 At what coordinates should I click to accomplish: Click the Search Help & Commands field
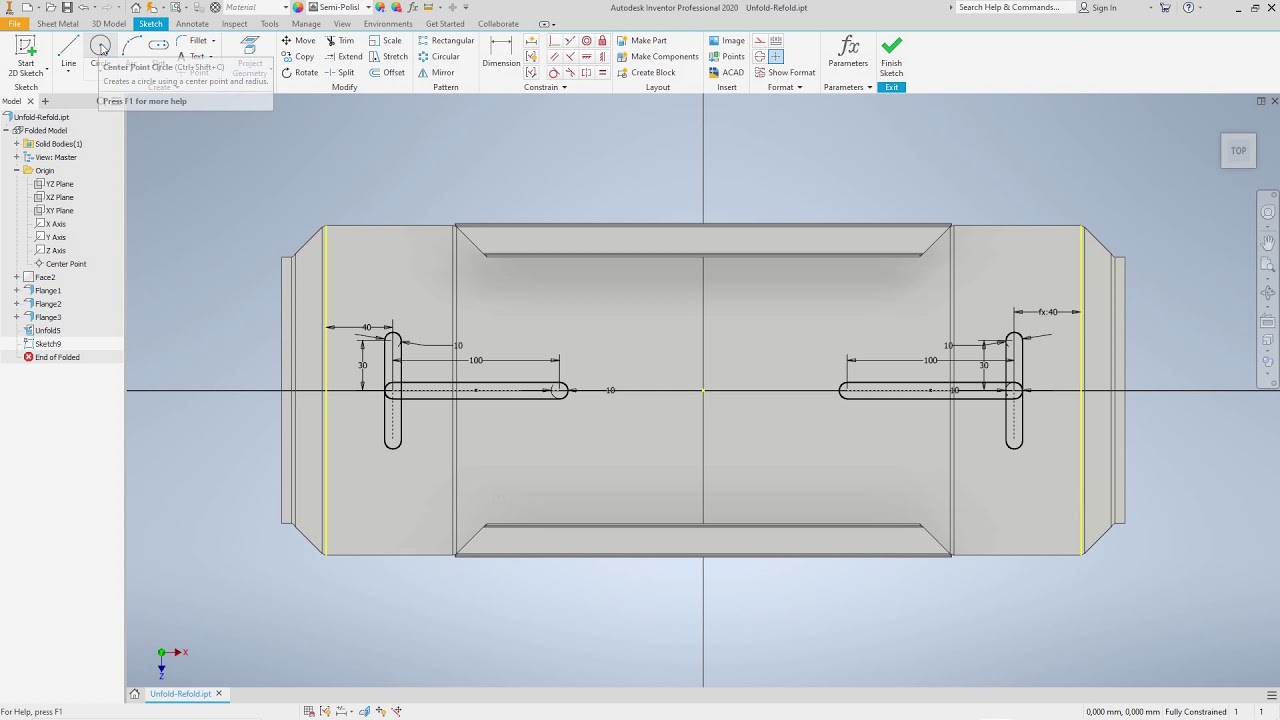(1014, 7)
